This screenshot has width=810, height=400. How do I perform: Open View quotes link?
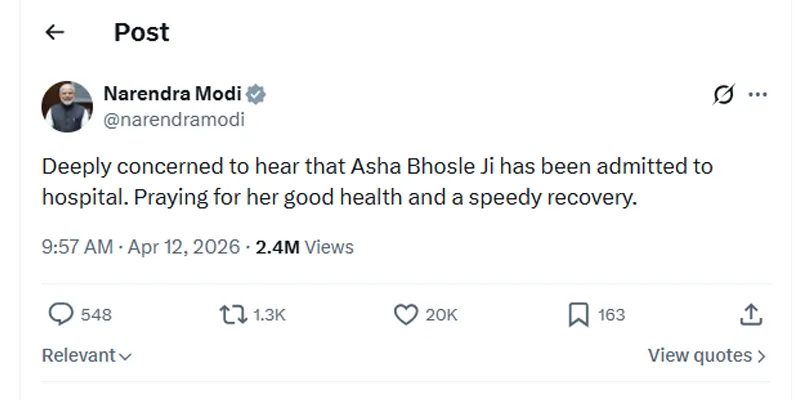(706, 355)
